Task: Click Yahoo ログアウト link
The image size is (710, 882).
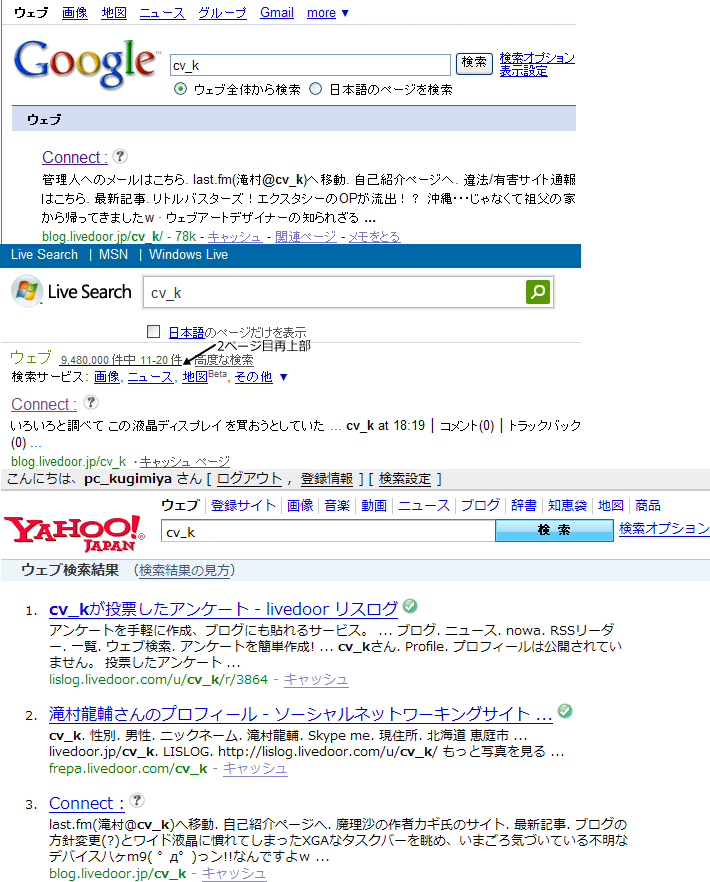Action: [x=249, y=479]
